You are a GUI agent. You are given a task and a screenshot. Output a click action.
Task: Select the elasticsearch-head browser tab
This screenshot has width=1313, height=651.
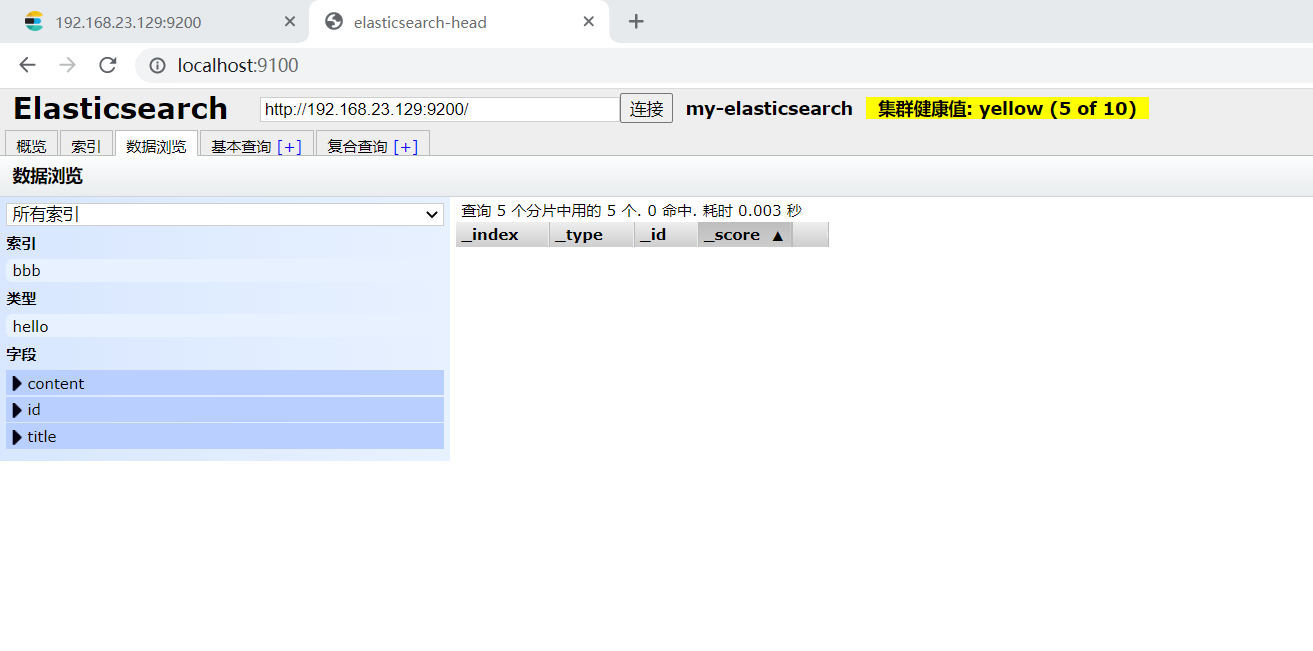(459, 21)
